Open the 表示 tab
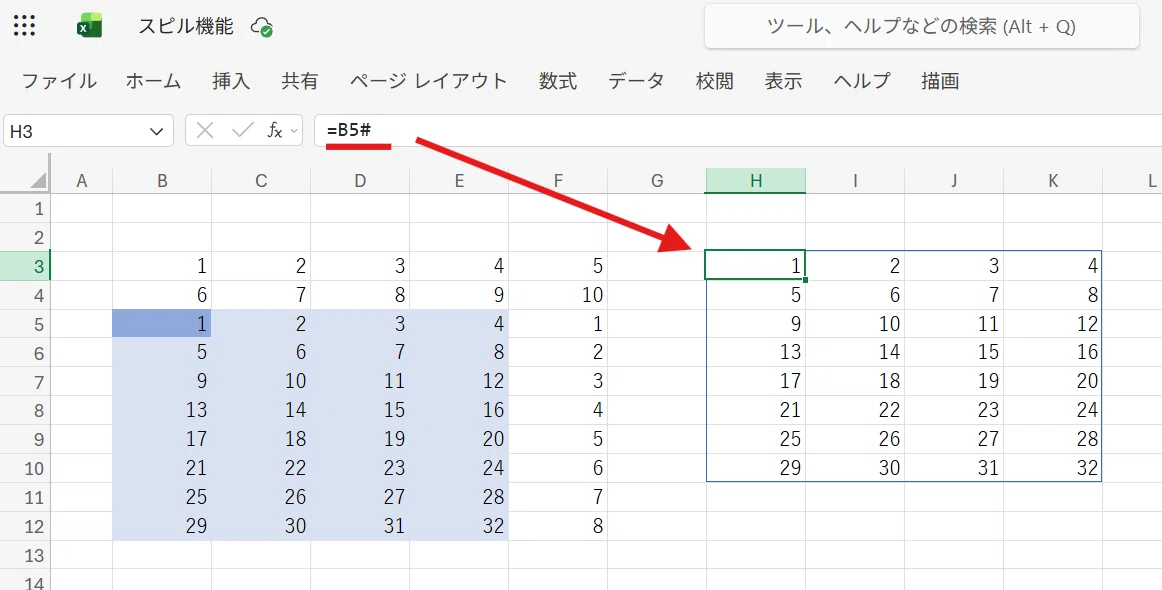This screenshot has height=590, width=1162. [783, 81]
